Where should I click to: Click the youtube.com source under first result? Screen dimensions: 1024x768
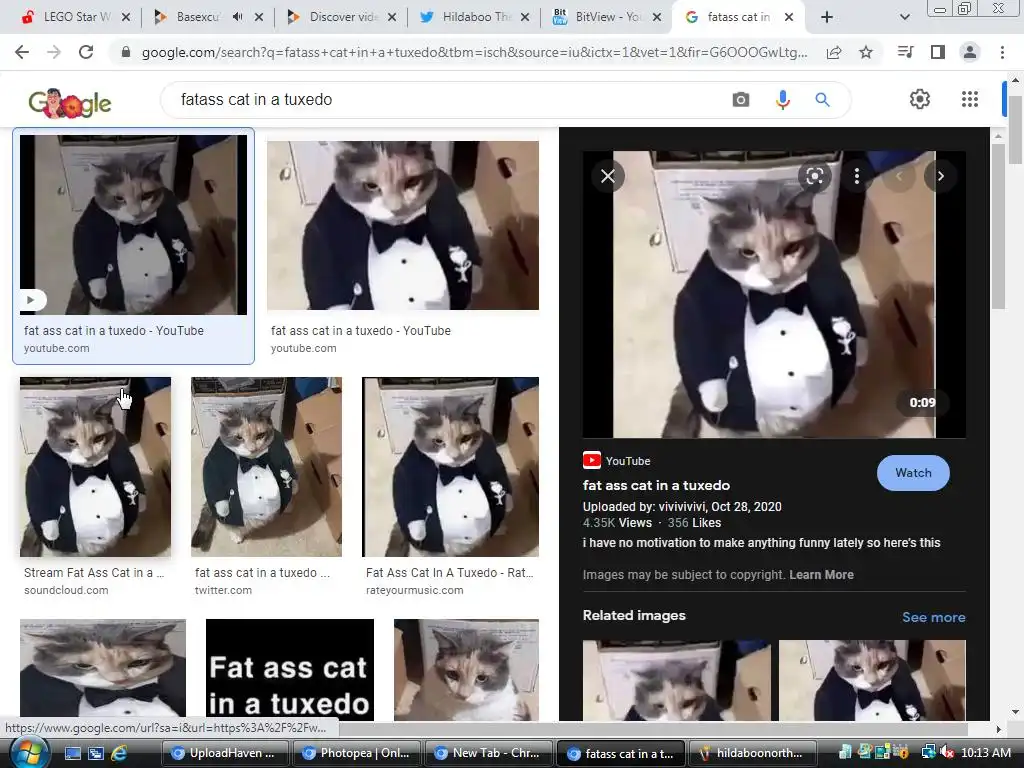(x=57, y=348)
